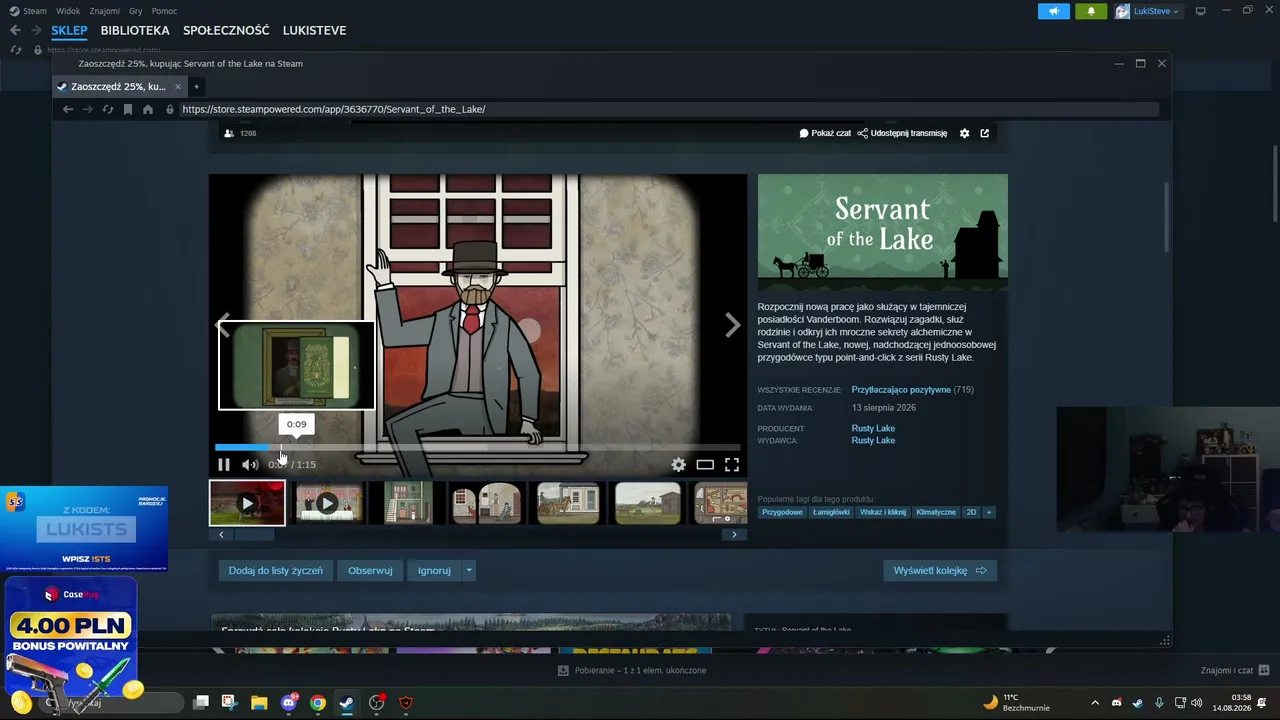Pop out broadcast in new window icon
The height and width of the screenshot is (720, 1280).
point(984,133)
